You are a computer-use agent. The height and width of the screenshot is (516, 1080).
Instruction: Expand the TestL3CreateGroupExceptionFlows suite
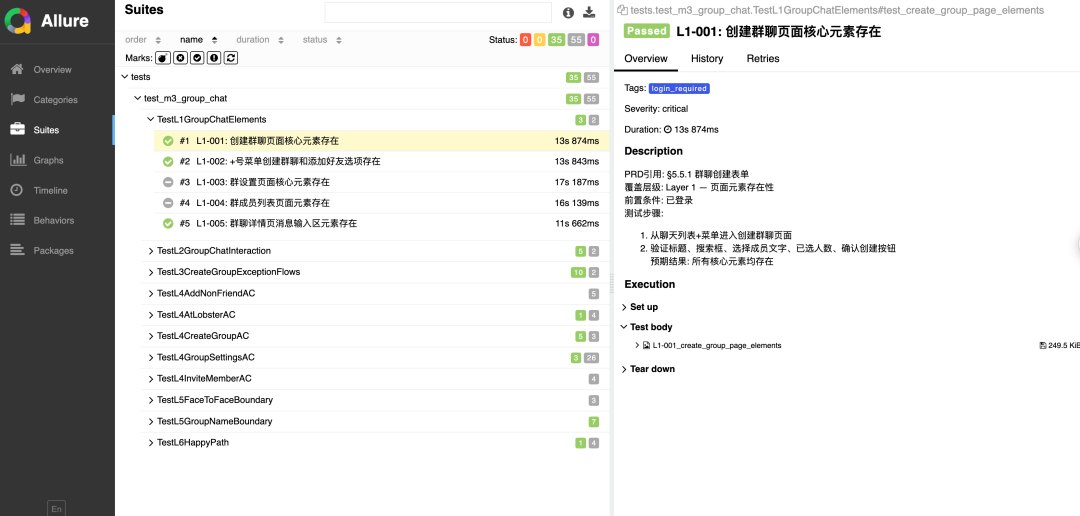click(151, 272)
